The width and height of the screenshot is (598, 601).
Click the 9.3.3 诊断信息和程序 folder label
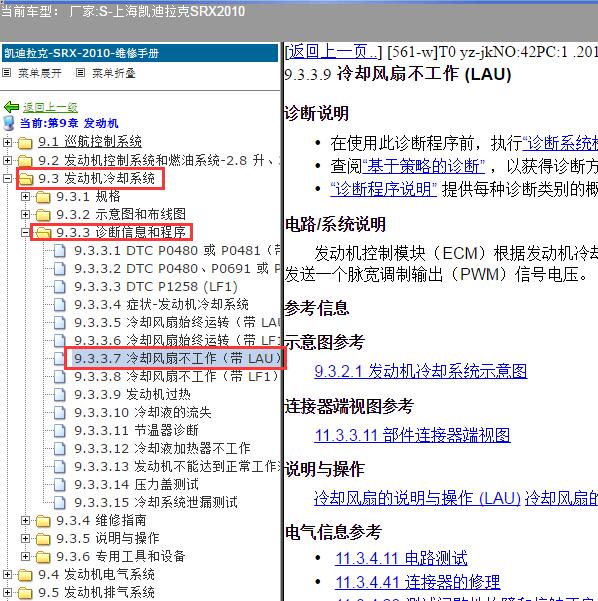(121, 232)
